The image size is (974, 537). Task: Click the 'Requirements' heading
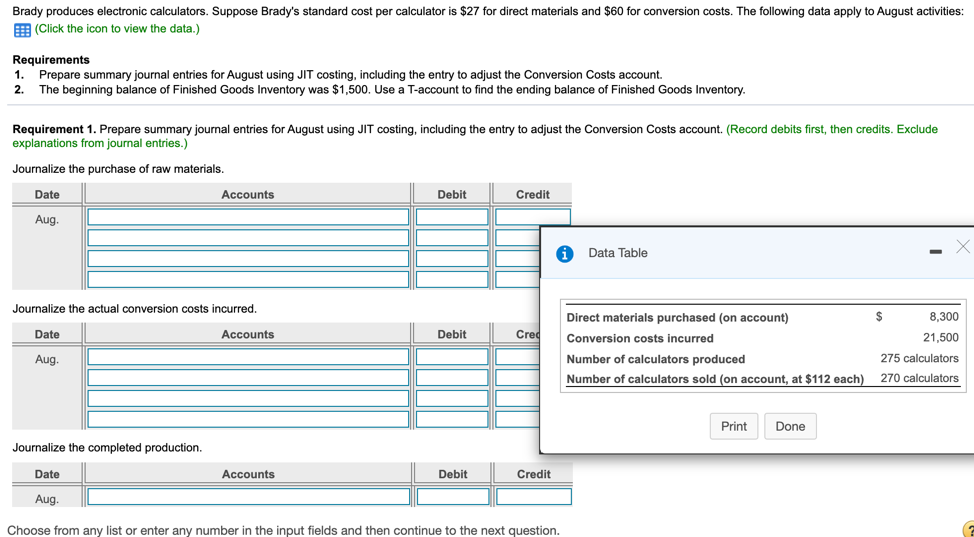(x=51, y=60)
